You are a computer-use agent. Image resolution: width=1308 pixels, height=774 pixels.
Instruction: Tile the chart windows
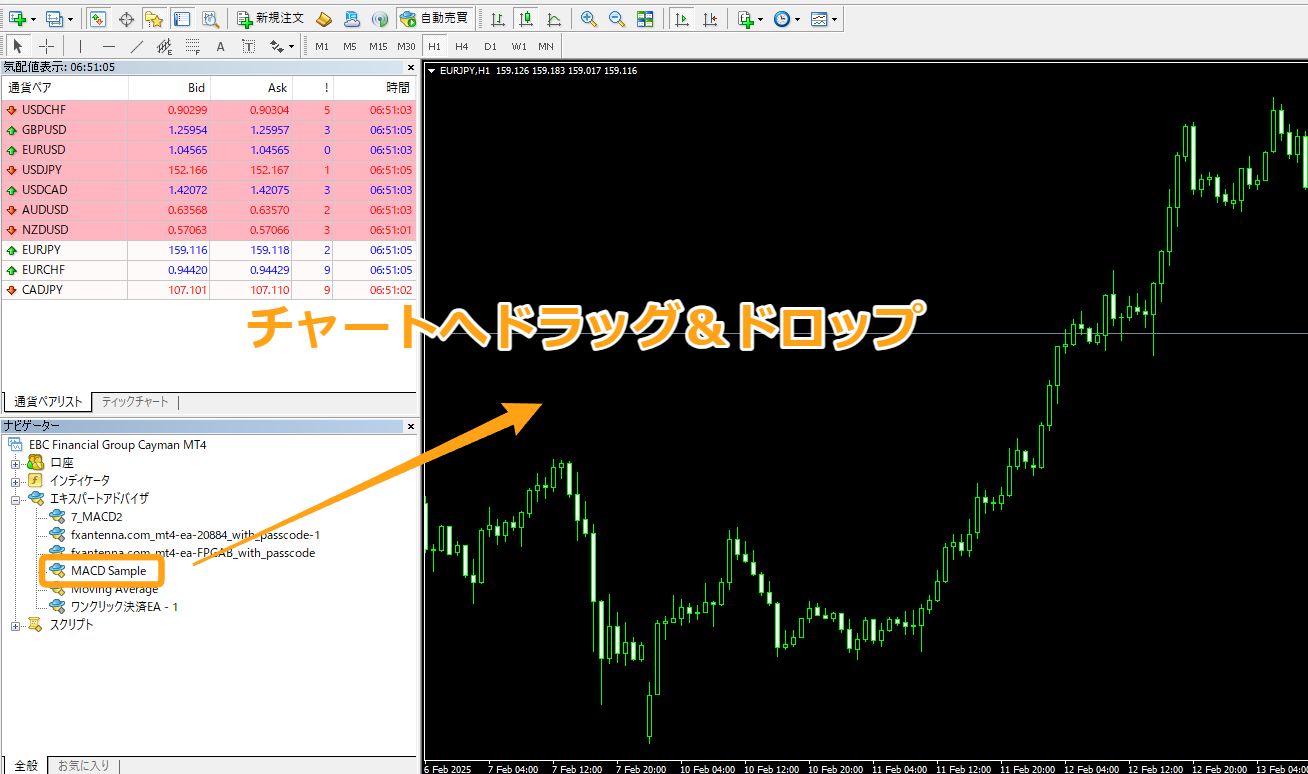click(x=645, y=18)
